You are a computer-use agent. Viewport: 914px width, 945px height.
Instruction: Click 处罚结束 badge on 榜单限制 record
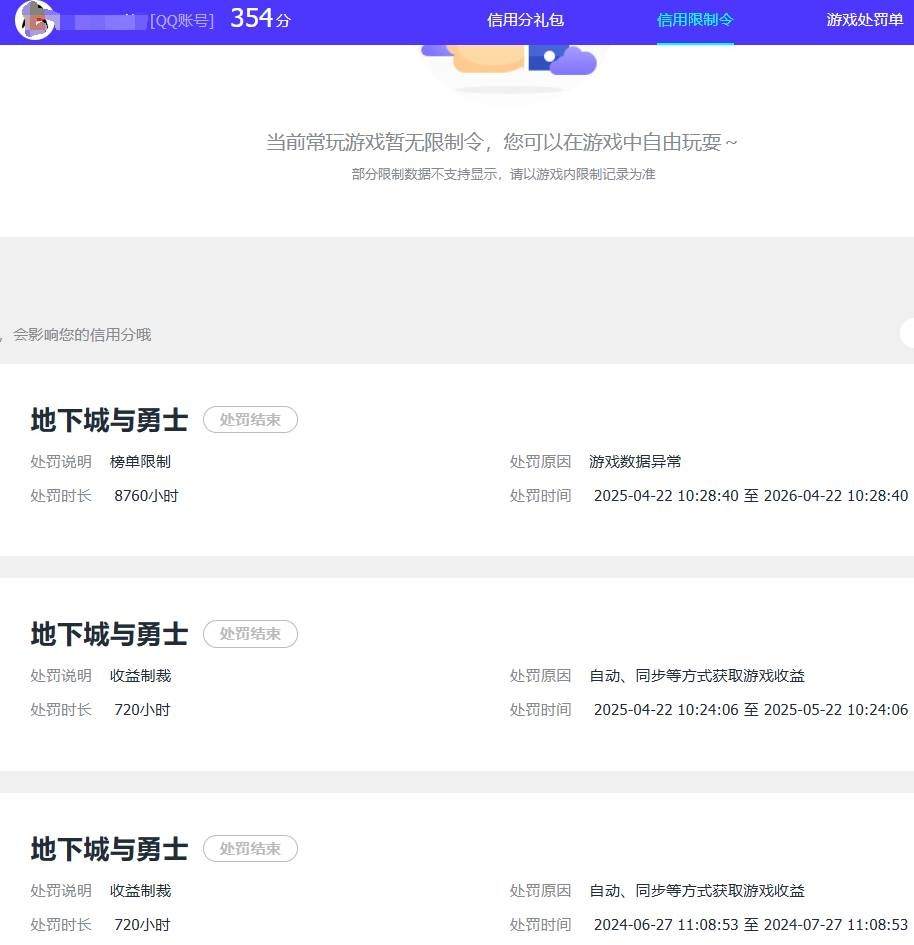pyautogui.click(x=250, y=419)
